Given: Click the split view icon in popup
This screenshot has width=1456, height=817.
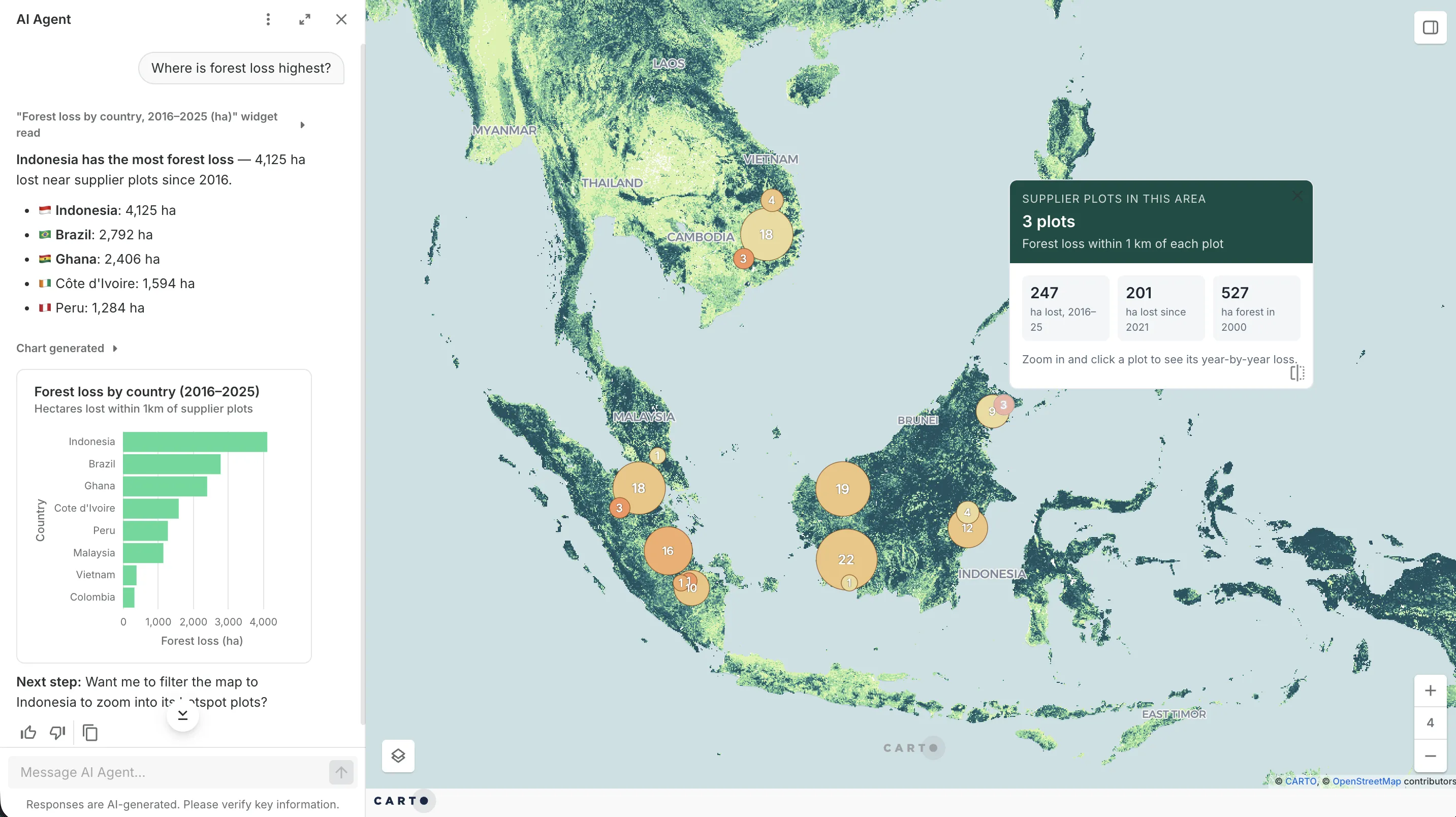Looking at the screenshot, I should coord(1297,372).
